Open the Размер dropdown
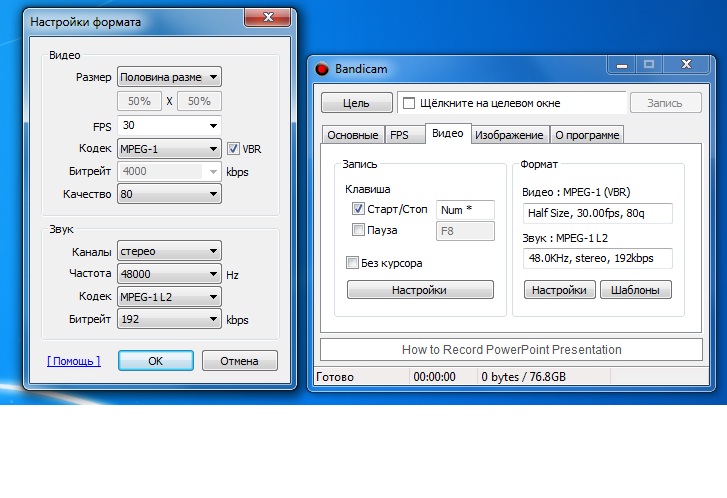Viewport: 727px width, 498px height. tap(169, 77)
